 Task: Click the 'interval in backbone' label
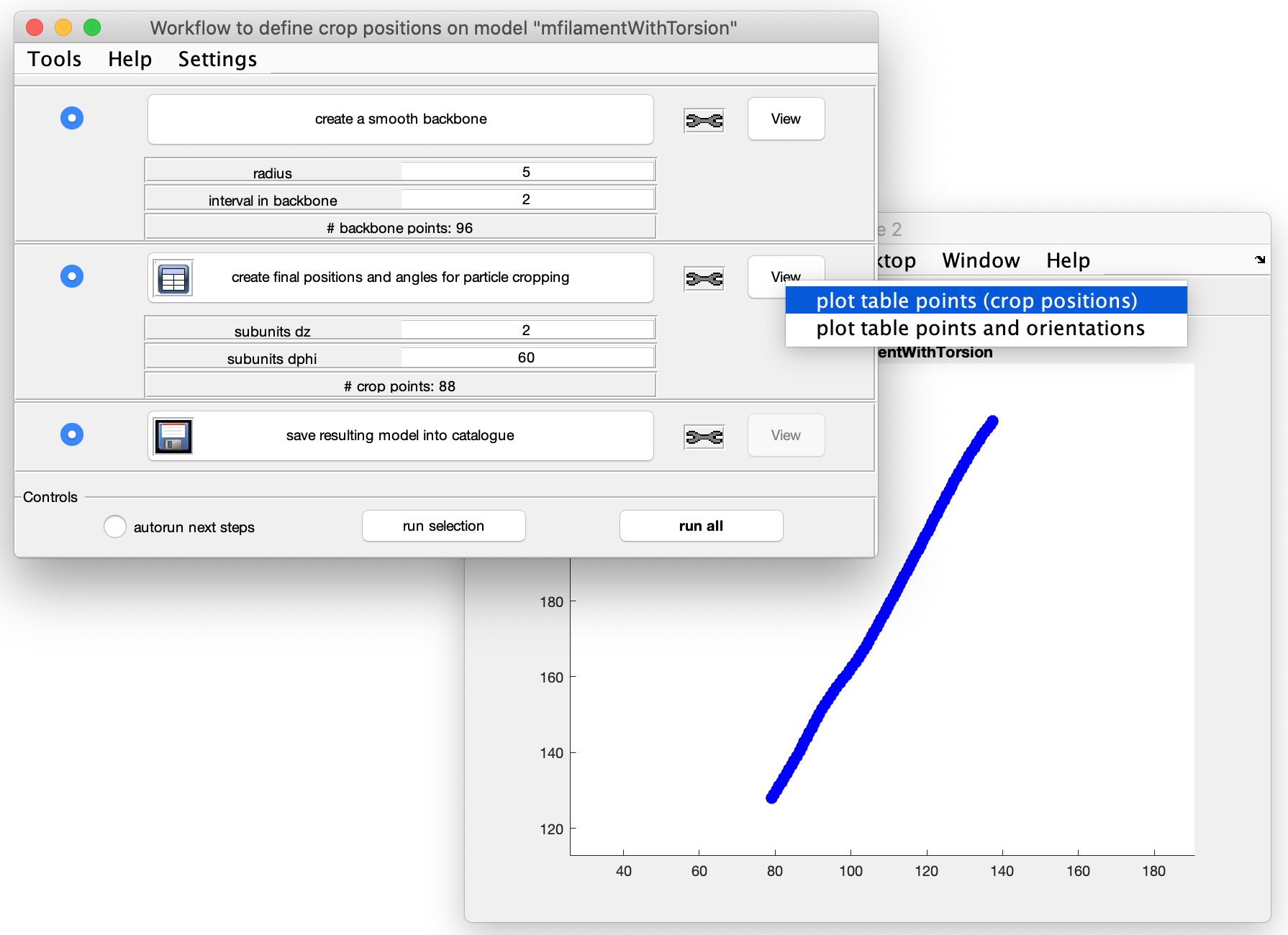point(273,201)
